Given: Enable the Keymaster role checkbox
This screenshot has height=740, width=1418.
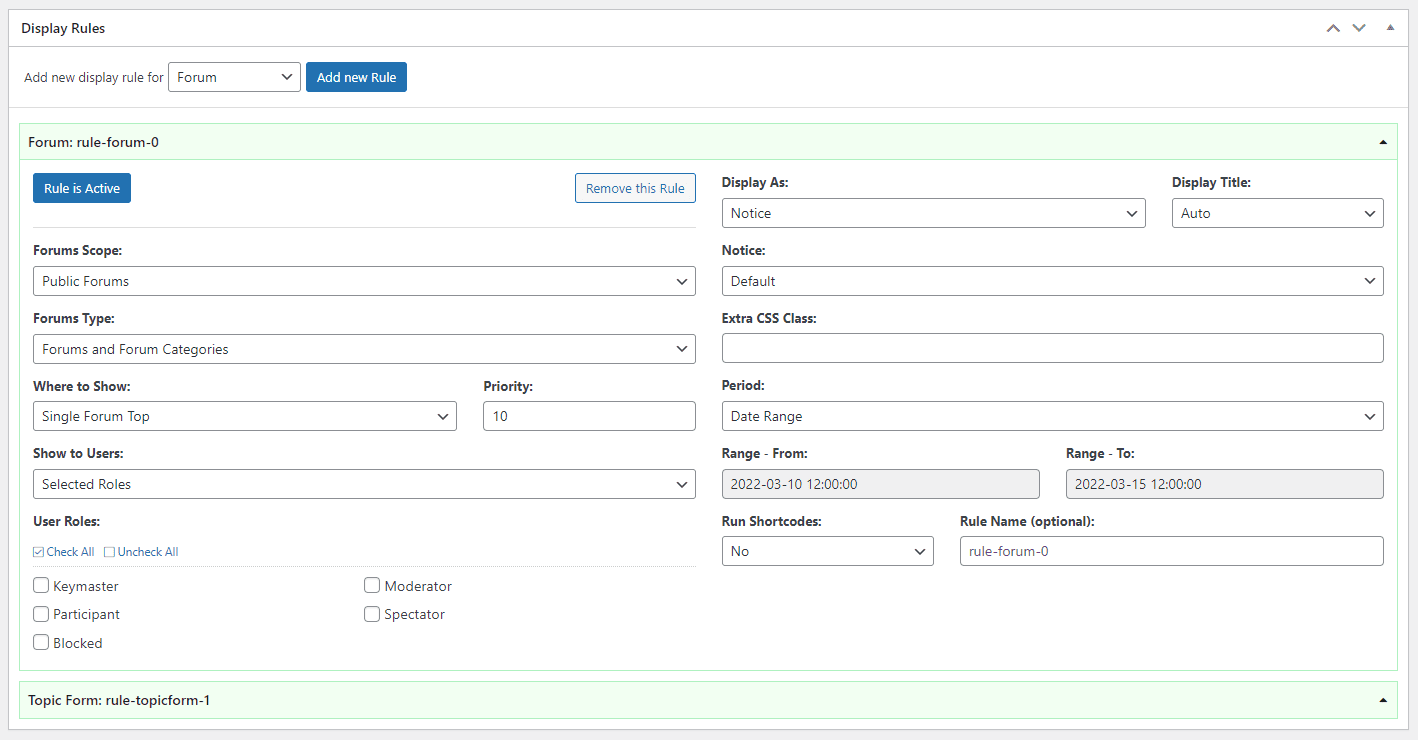Looking at the screenshot, I should click(x=41, y=586).
